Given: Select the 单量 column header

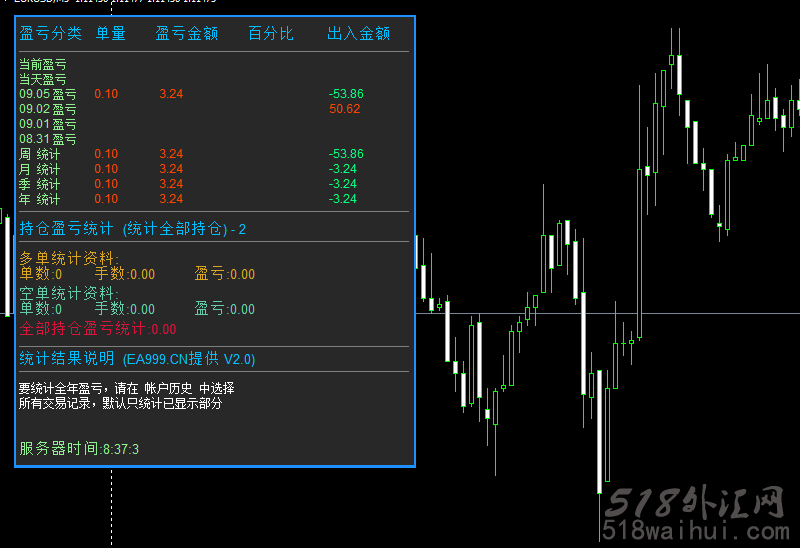Looking at the screenshot, I should [x=110, y=34].
